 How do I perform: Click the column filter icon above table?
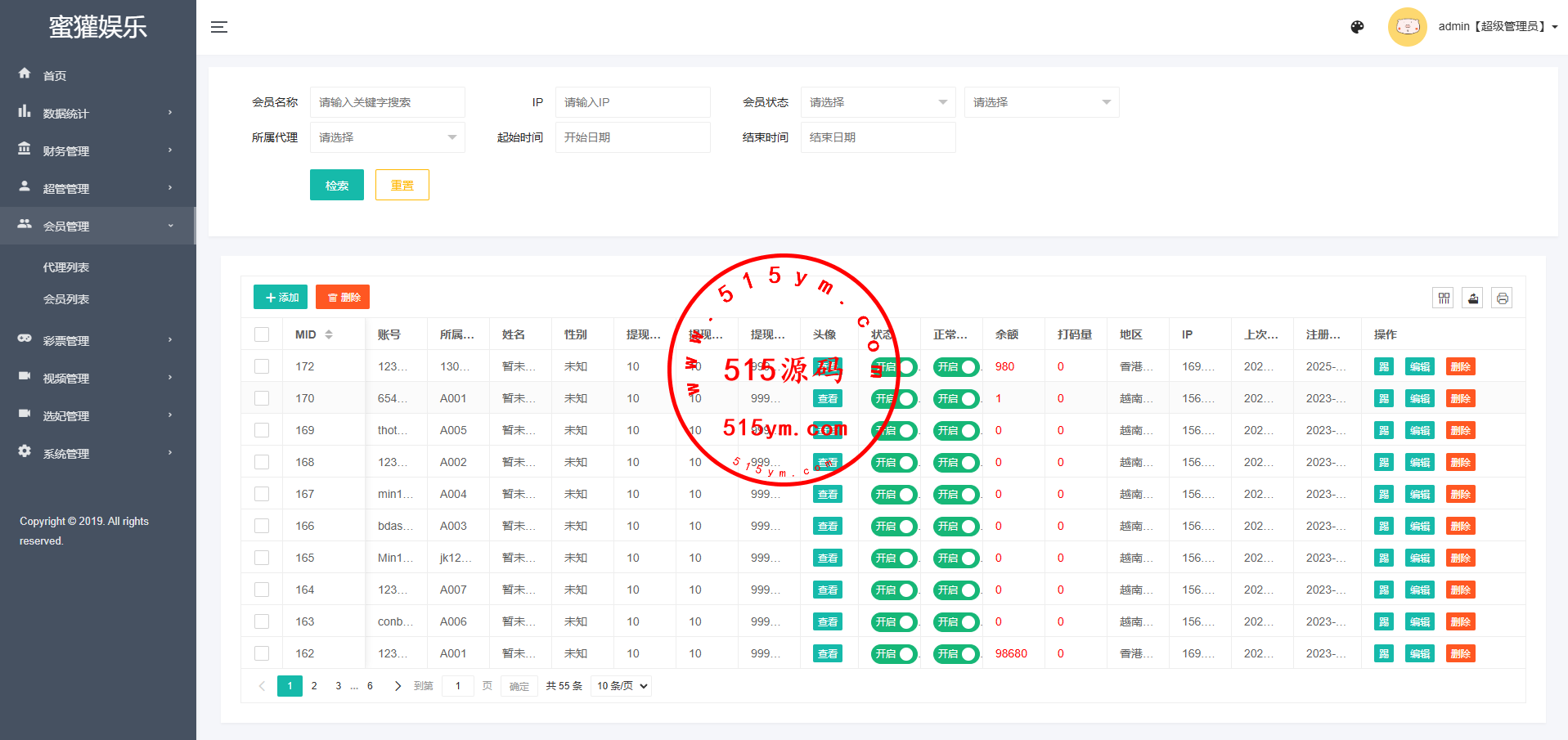point(1444,298)
